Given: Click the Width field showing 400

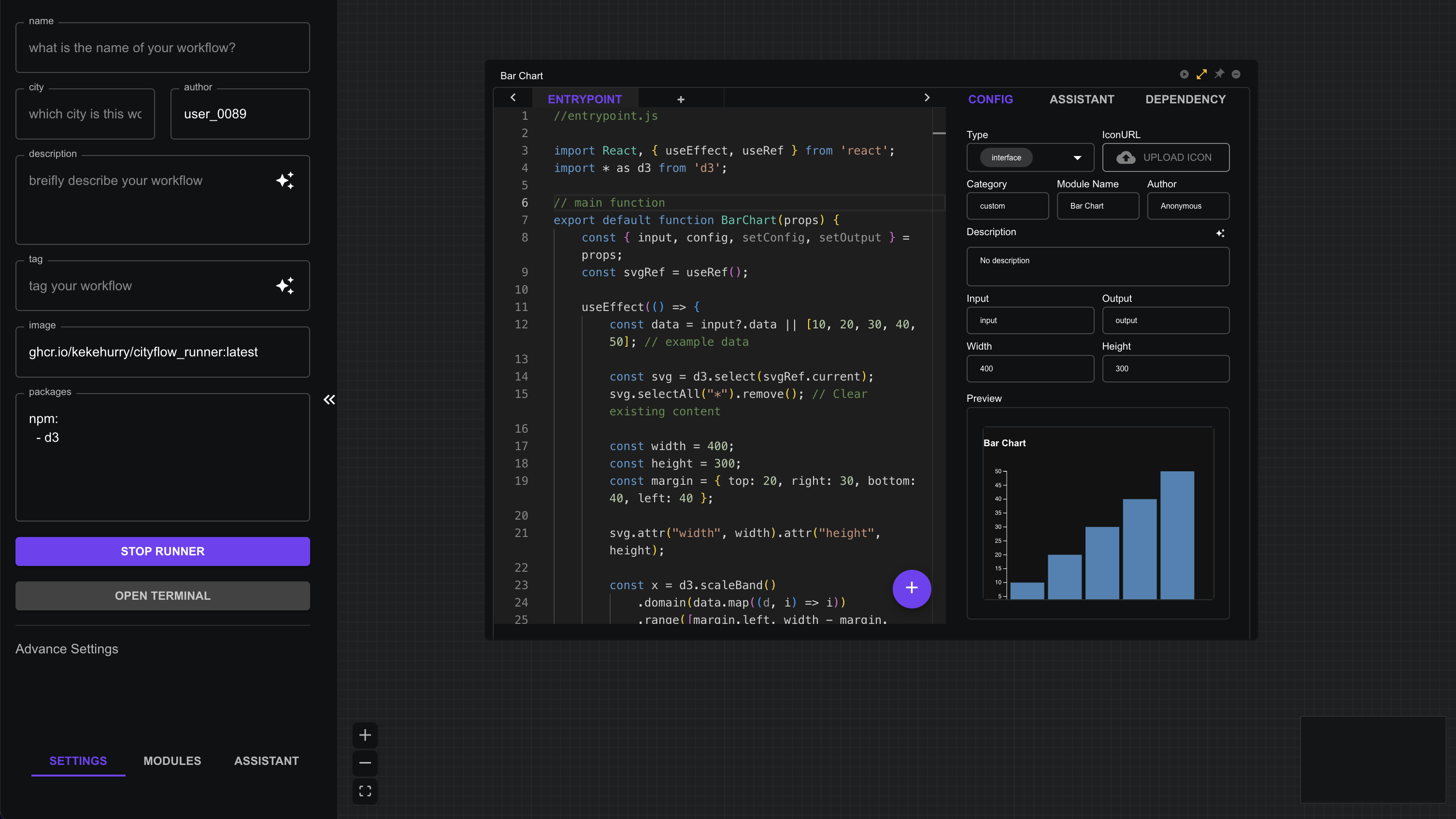Looking at the screenshot, I should coord(1030,369).
